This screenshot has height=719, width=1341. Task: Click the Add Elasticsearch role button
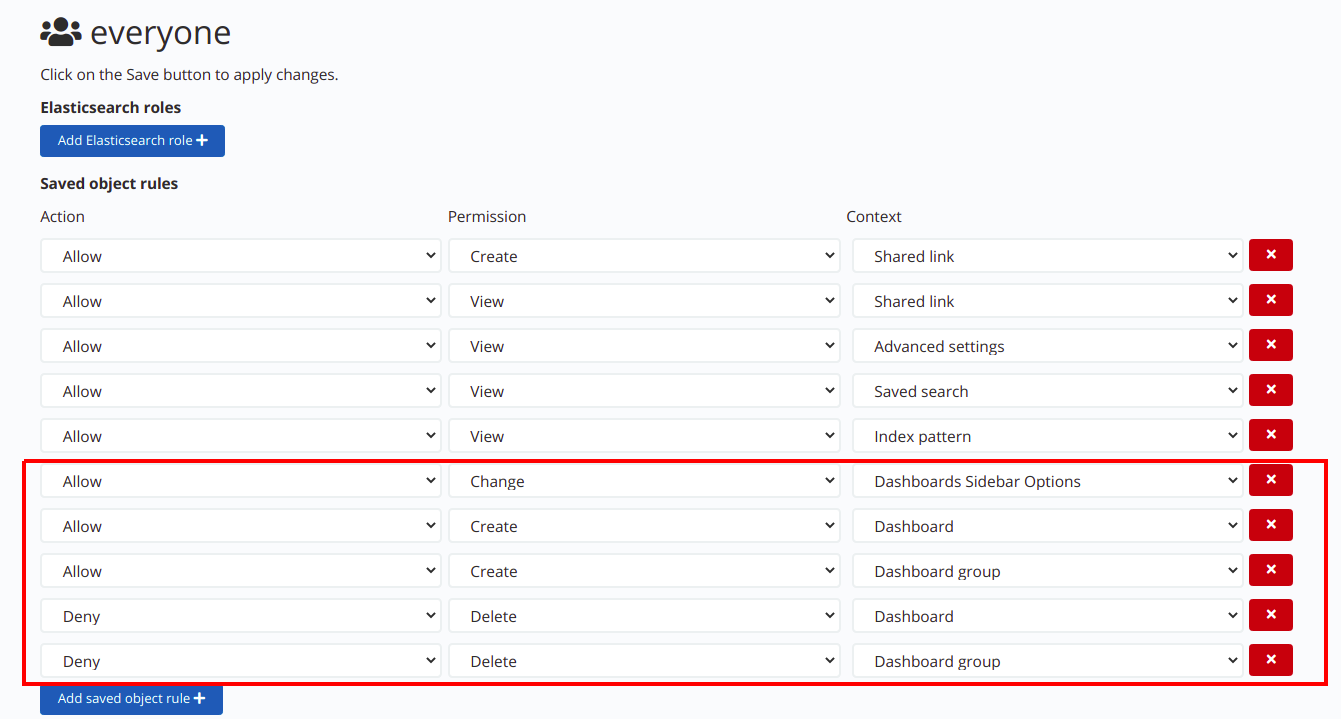[132, 140]
